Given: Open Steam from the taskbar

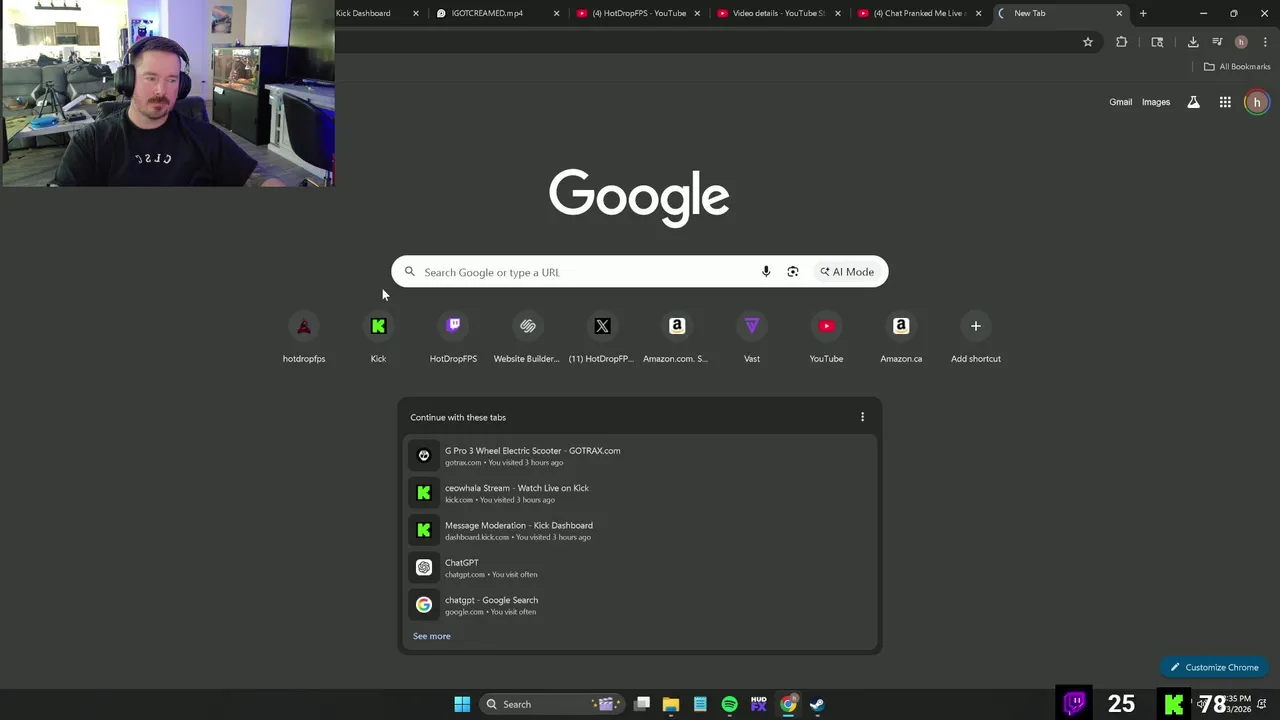Looking at the screenshot, I should [817, 704].
